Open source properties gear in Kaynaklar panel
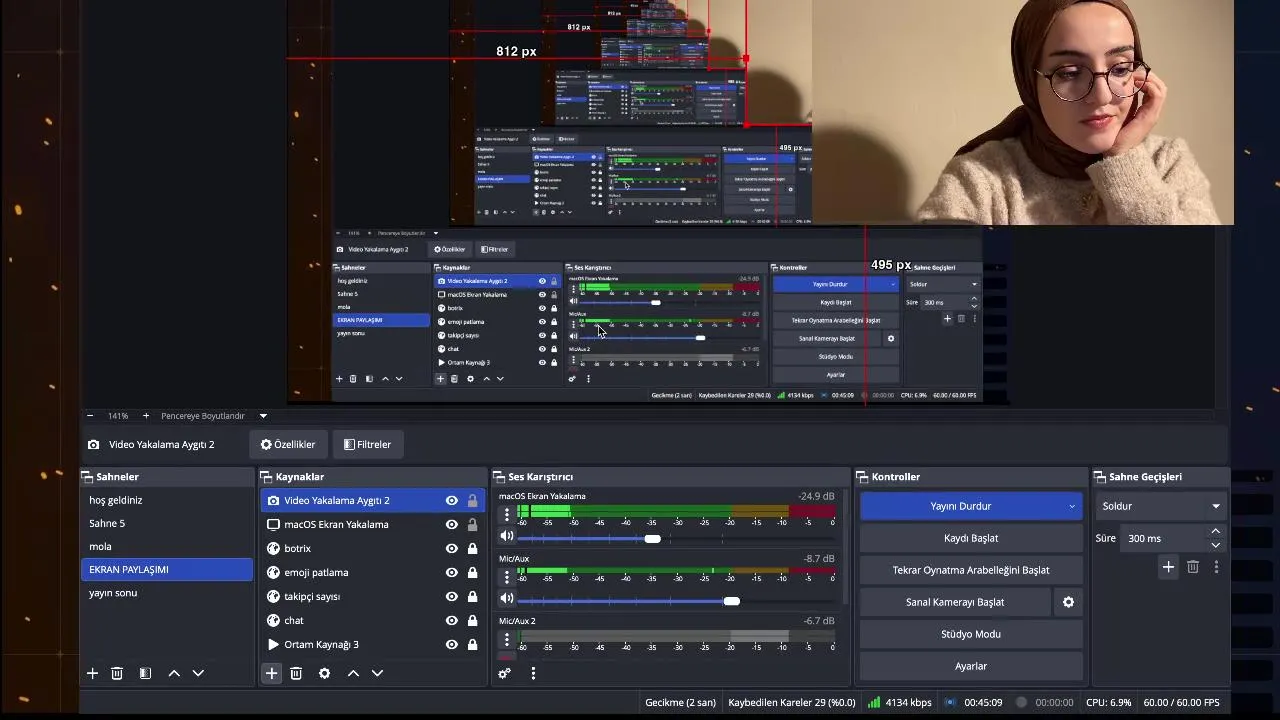Image resolution: width=1280 pixels, height=720 pixels. coord(324,674)
